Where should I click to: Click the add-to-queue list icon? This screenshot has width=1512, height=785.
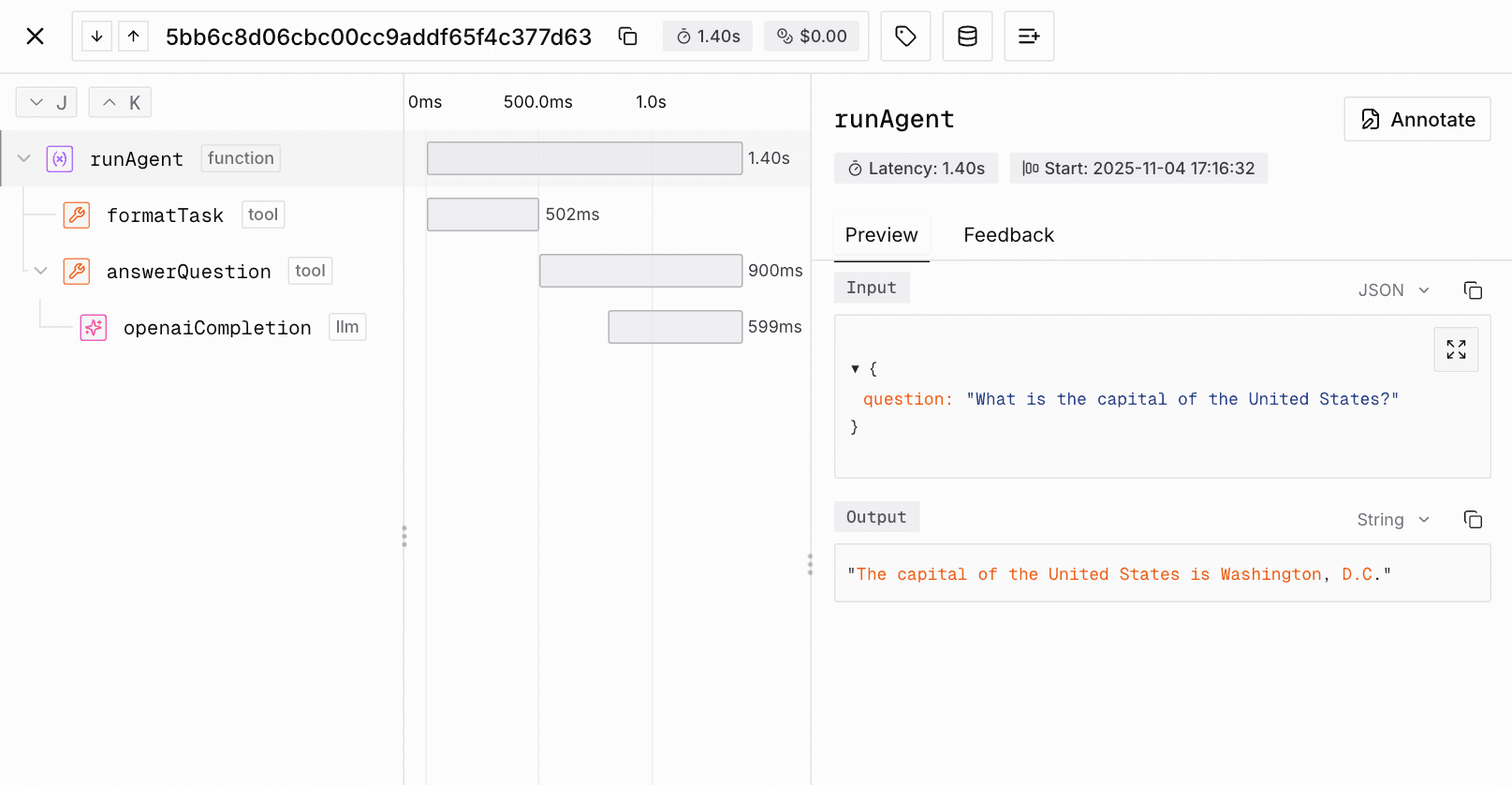tap(1029, 37)
